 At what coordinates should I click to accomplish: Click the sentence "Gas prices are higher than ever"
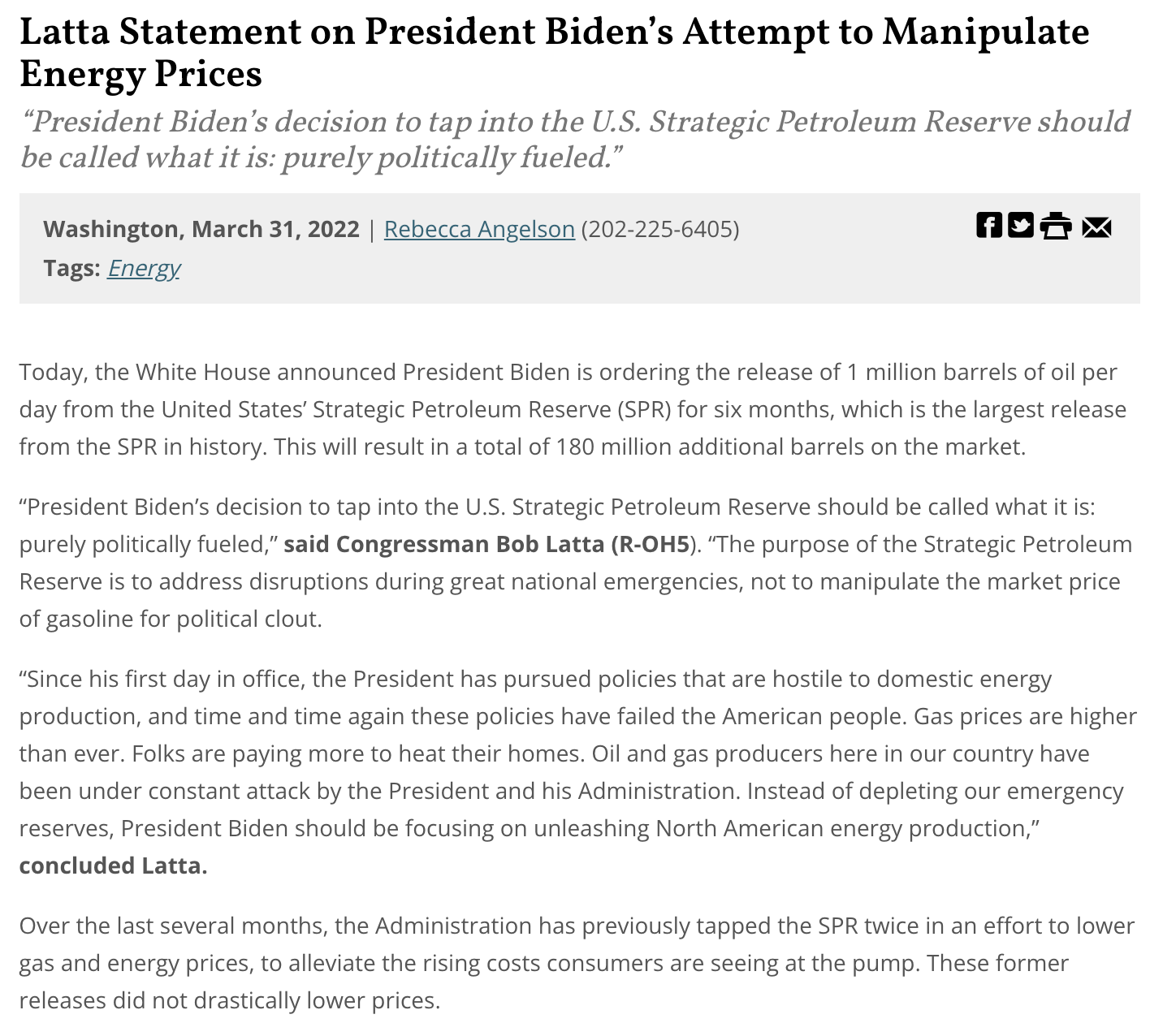(x=1023, y=716)
